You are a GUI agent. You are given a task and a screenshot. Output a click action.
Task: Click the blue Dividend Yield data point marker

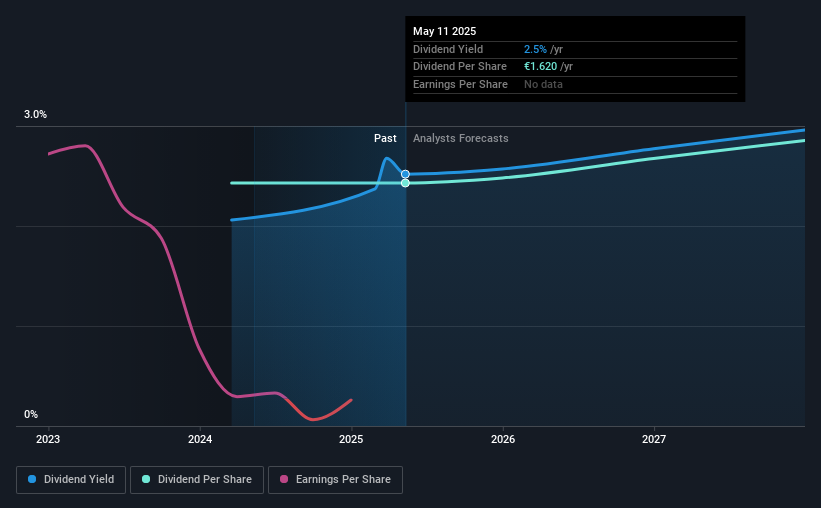tap(405, 174)
